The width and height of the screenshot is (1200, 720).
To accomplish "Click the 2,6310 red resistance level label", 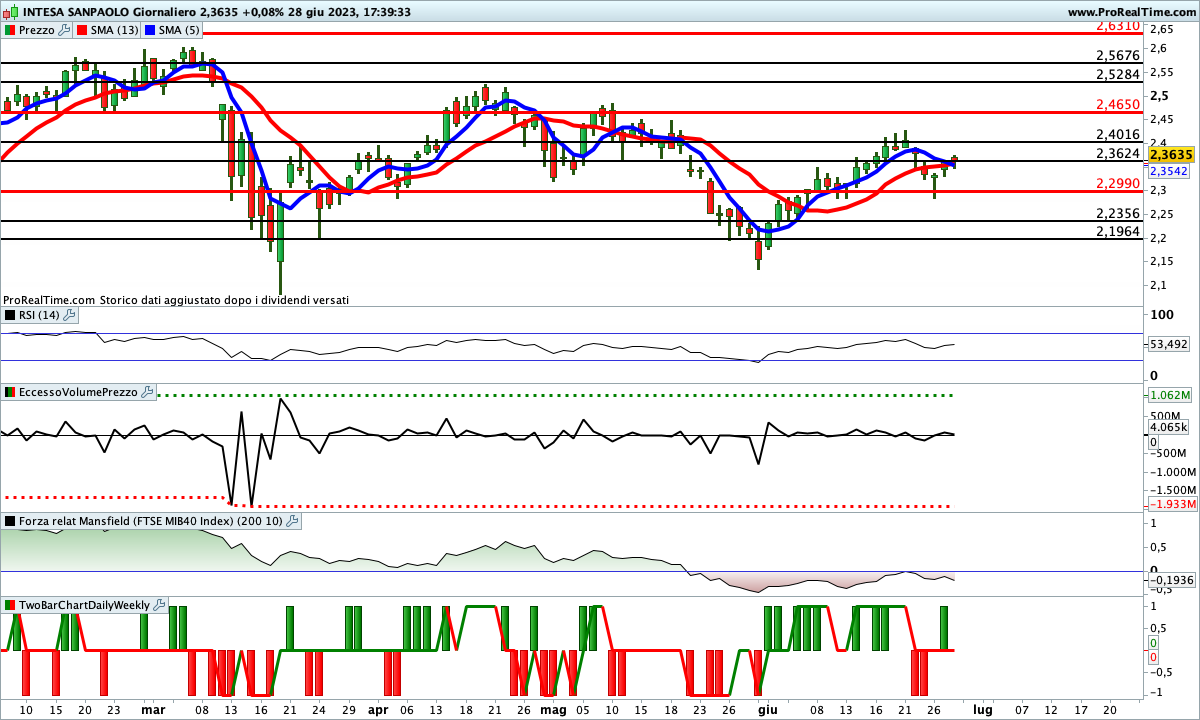I will pos(1118,25).
